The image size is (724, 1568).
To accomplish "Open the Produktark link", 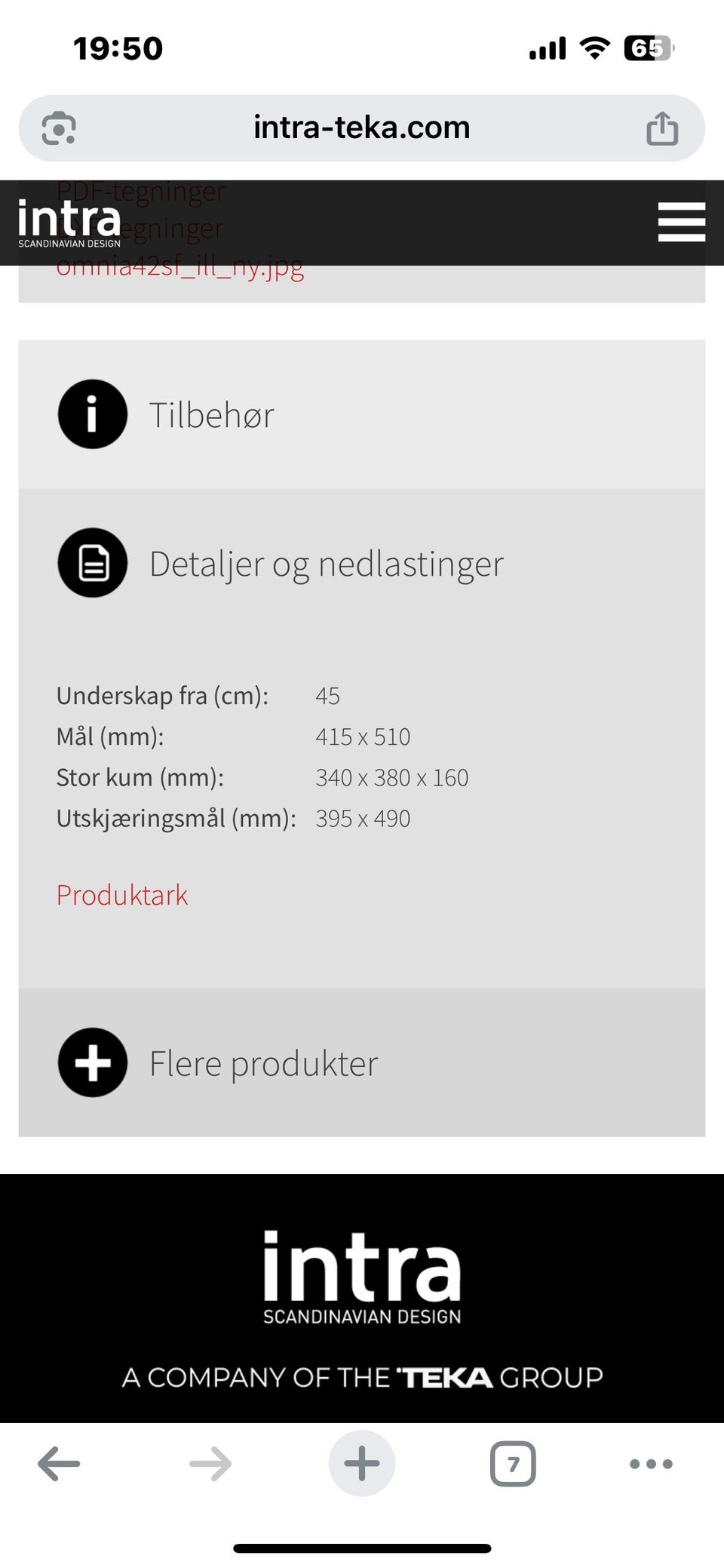I will [122, 895].
